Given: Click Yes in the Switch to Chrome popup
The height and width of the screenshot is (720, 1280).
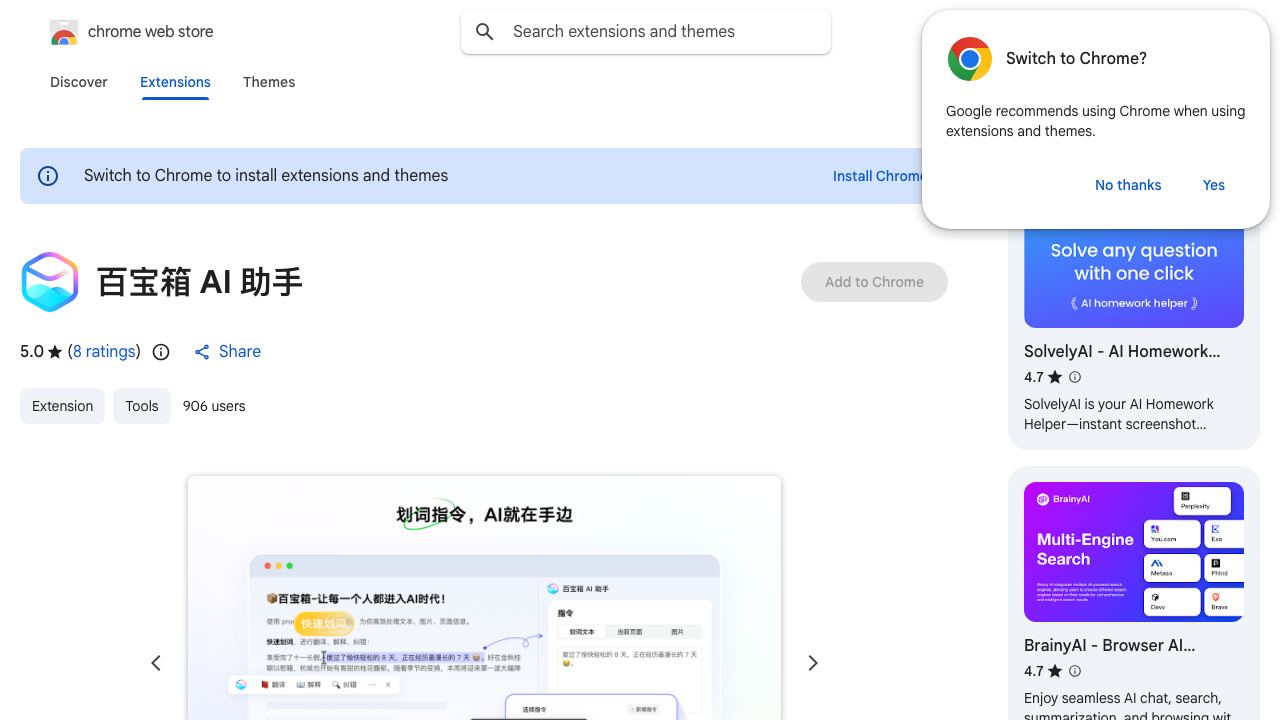Looking at the screenshot, I should pyautogui.click(x=1214, y=185).
